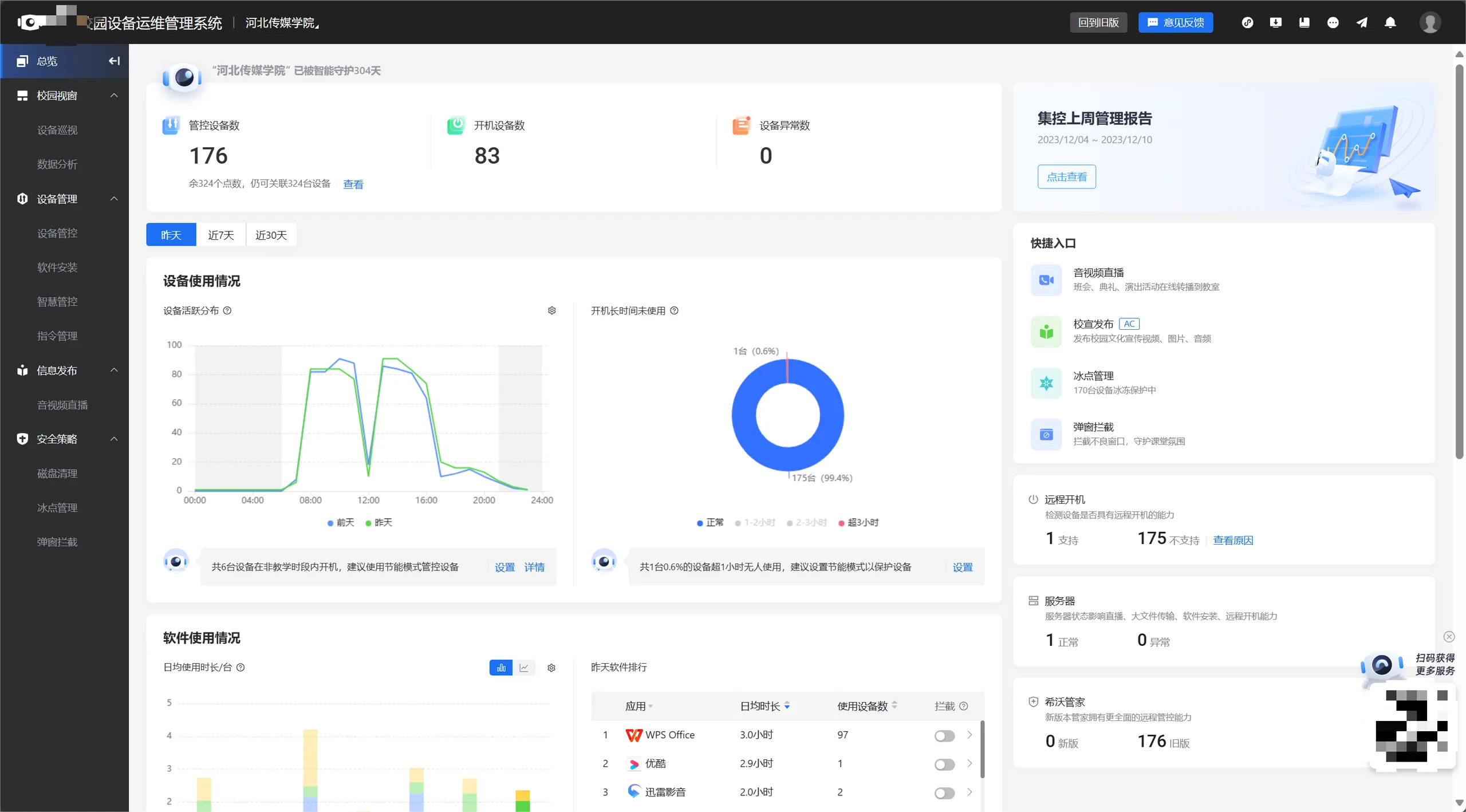Select the 近30天 time range tab

(x=271, y=235)
